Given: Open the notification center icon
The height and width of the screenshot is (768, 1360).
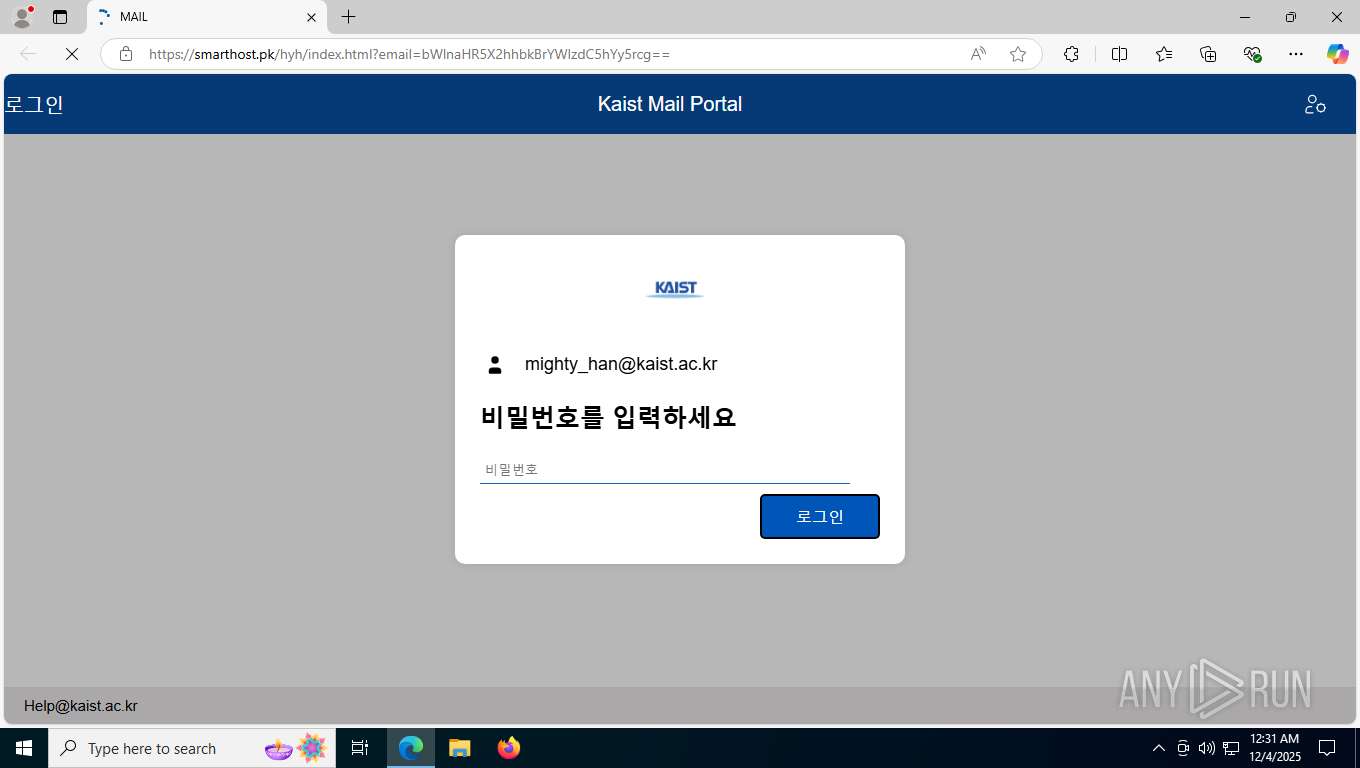Looking at the screenshot, I should (1327, 748).
